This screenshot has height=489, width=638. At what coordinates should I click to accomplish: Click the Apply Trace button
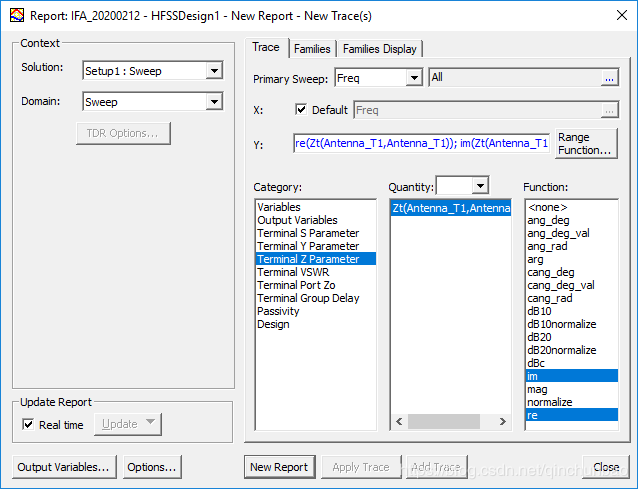coord(361,467)
